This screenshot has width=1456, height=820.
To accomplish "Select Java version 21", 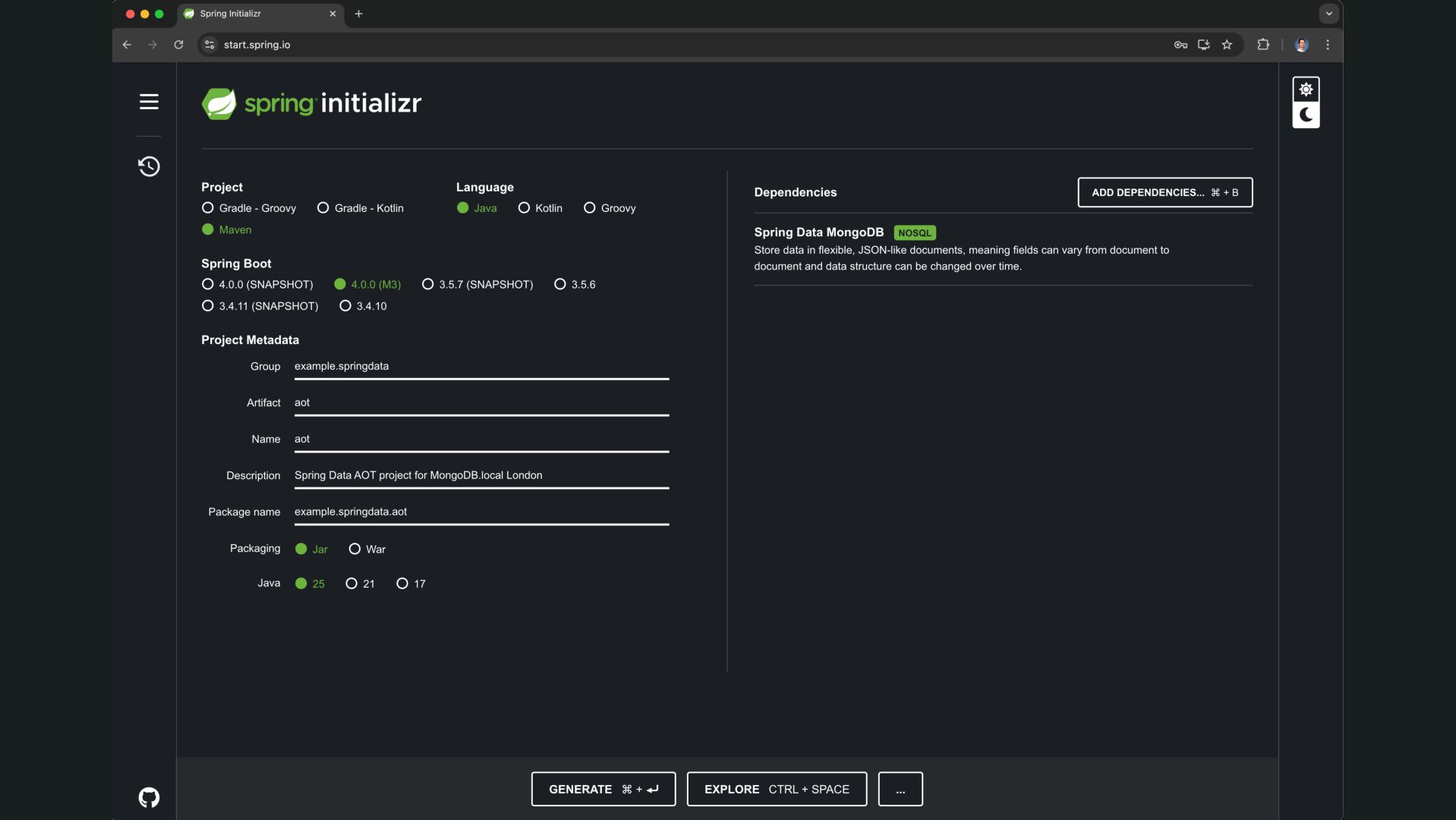I will pos(351,584).
